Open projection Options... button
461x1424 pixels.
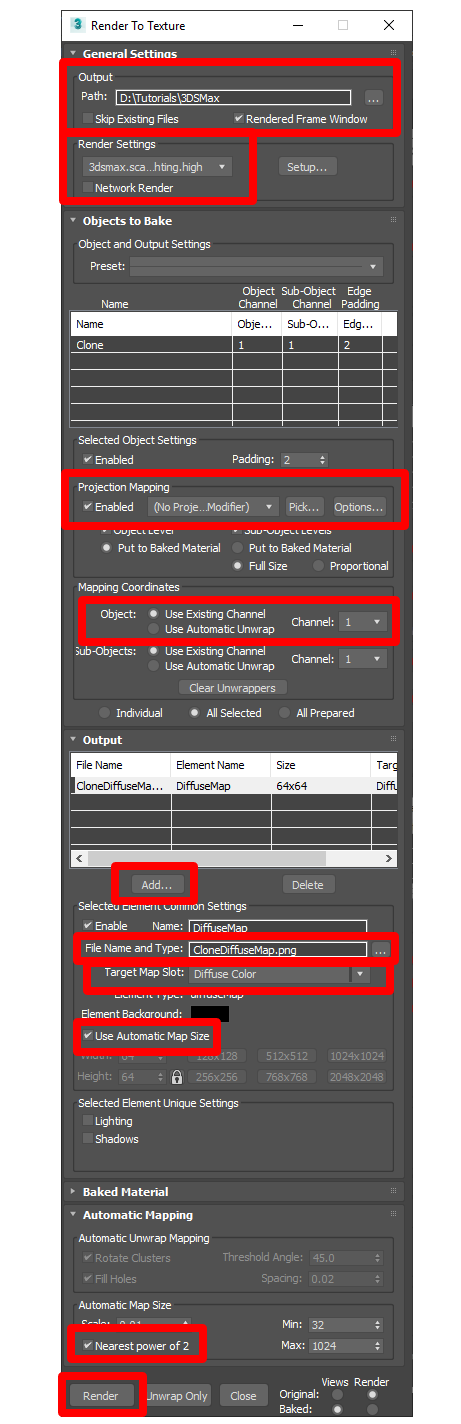pos(359,507)
